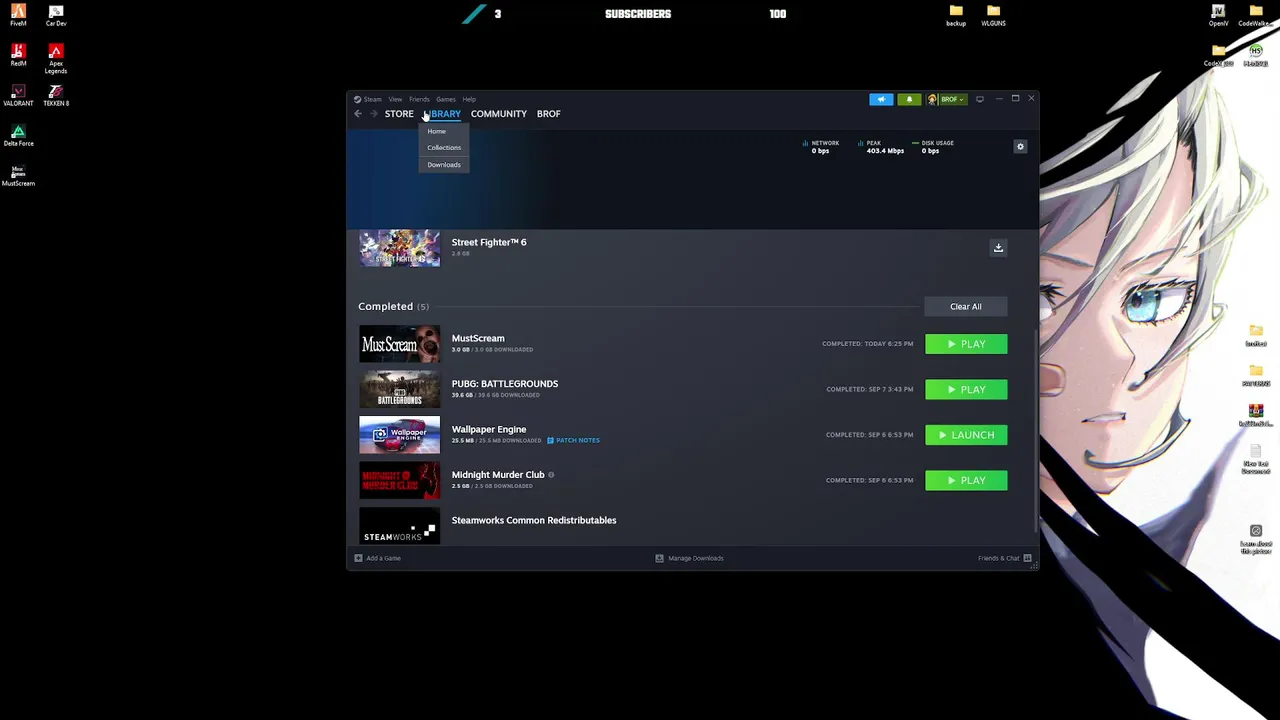Choose Downloads from Library dropdown
This screenshot has height=720, width=1280.
coord(444,165)
